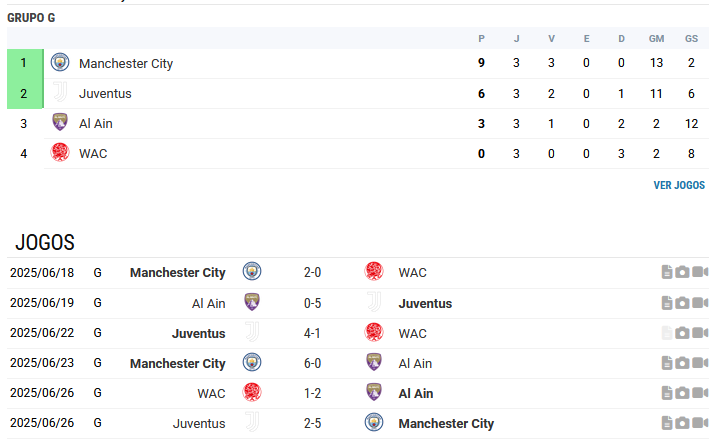Open the VER JOGOS link
Screen dimensions: 709x442
(679, 185)
